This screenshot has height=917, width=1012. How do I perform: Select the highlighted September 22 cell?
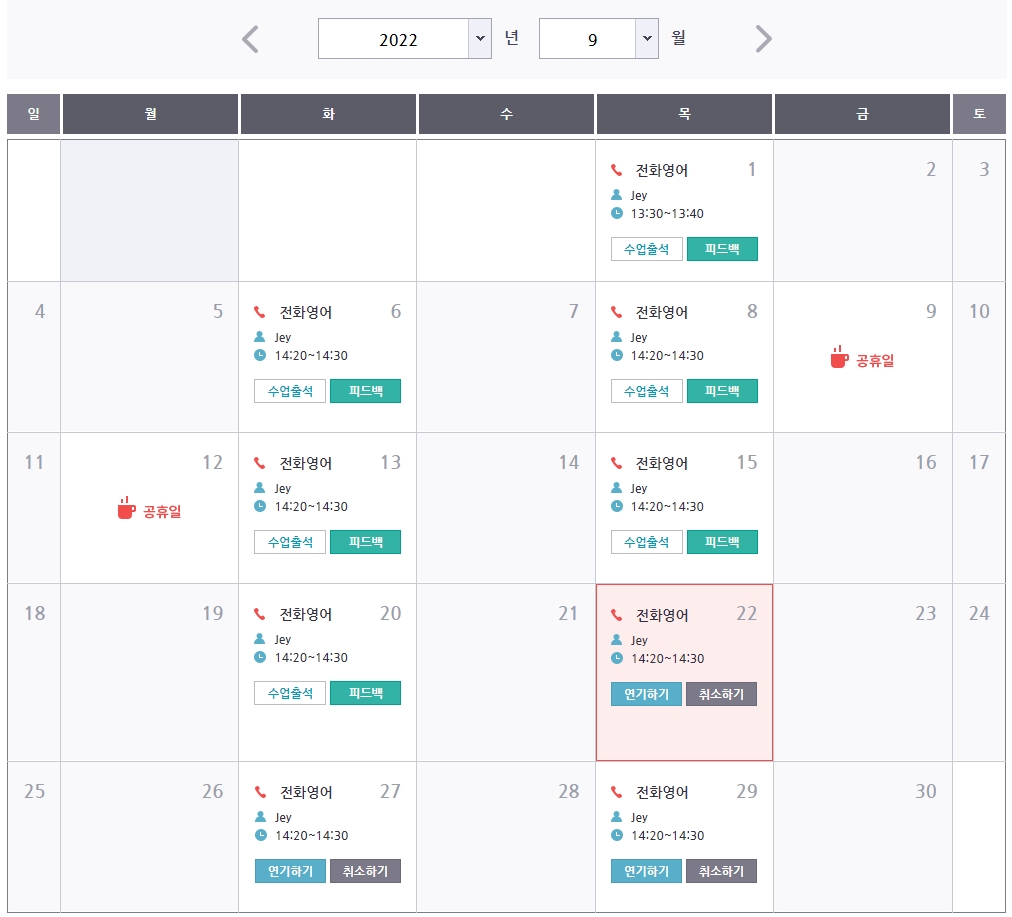(684, 672)
